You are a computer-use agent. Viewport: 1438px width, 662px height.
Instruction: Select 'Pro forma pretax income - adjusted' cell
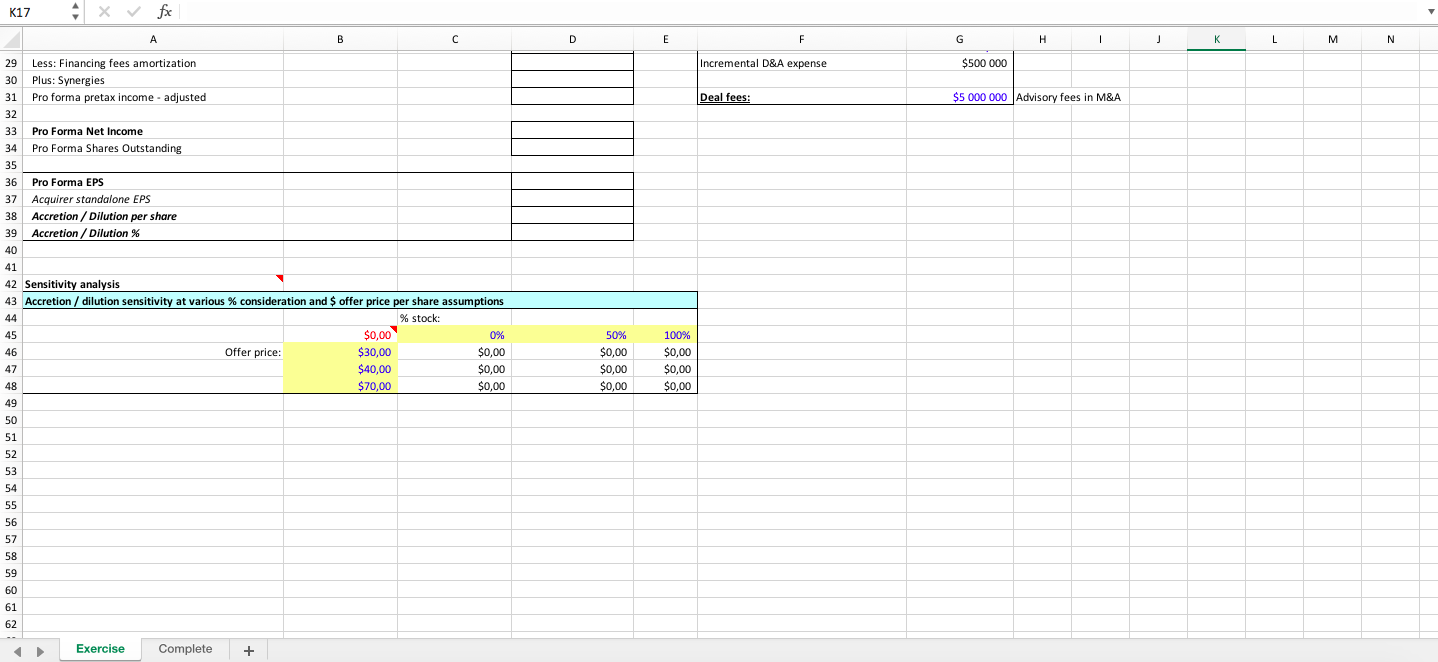point(153,97)
